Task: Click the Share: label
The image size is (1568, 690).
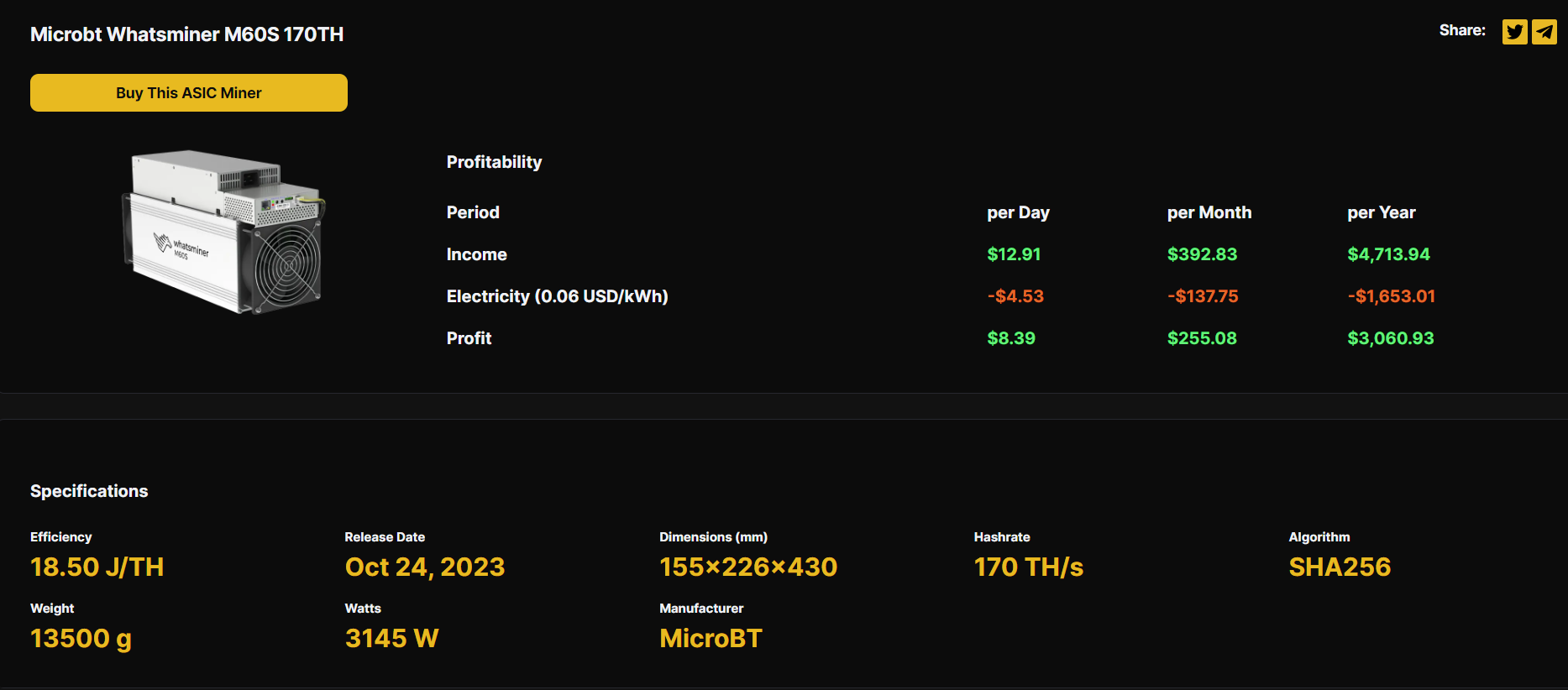Action: tap(1462, 30)
